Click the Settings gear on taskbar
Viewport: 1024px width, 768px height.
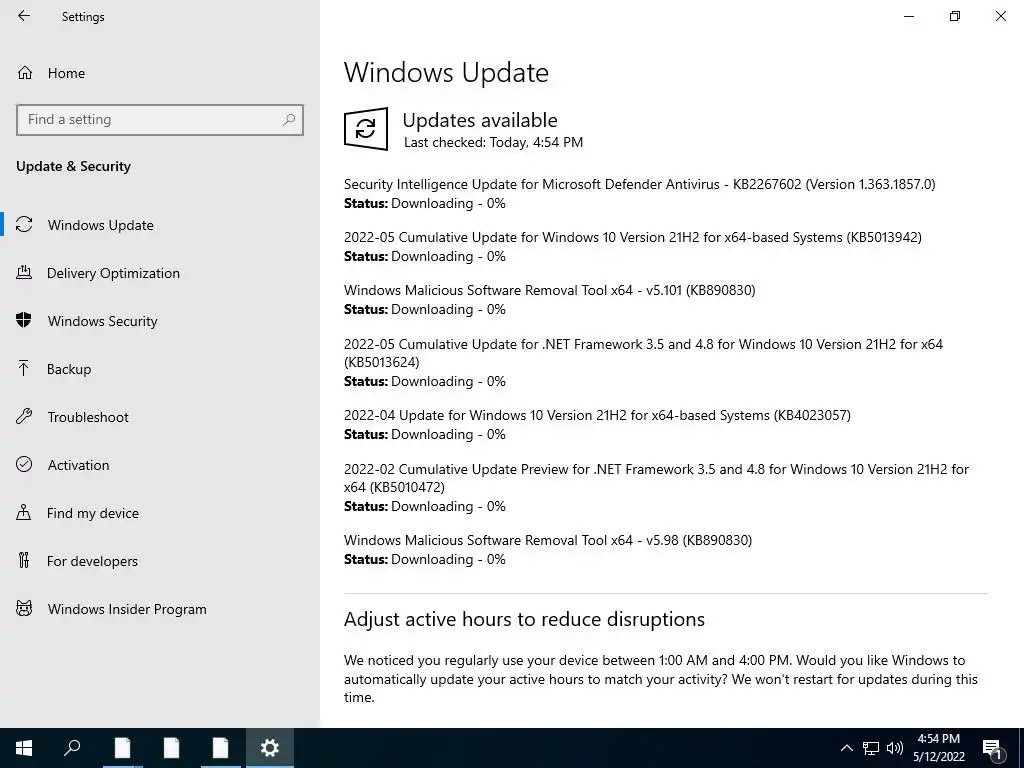coord(270,748)
